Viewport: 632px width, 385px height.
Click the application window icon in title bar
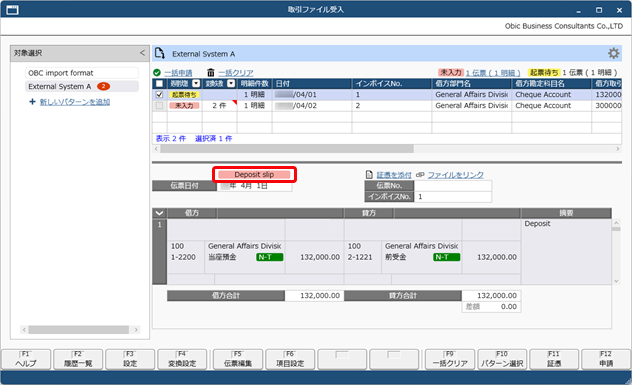(x=12, y=10)
